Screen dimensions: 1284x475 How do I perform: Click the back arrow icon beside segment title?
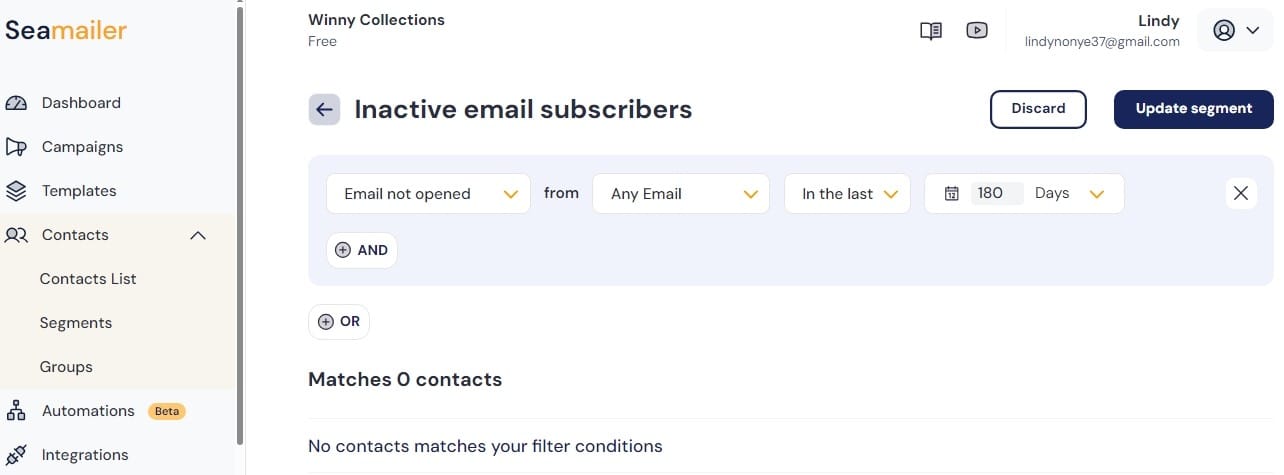[324, 109]
